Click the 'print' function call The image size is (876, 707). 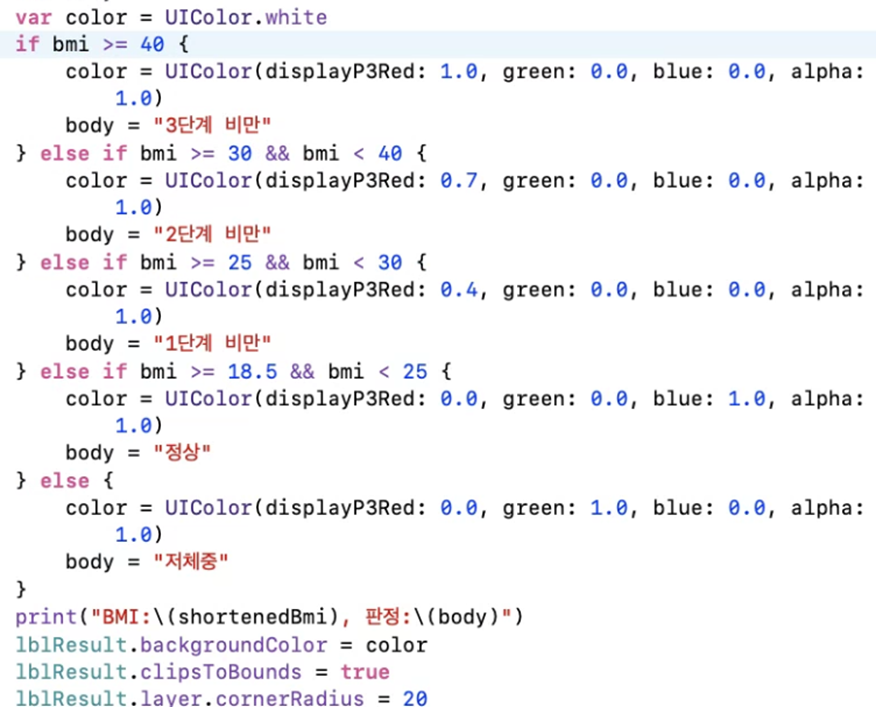pos(46,617)
